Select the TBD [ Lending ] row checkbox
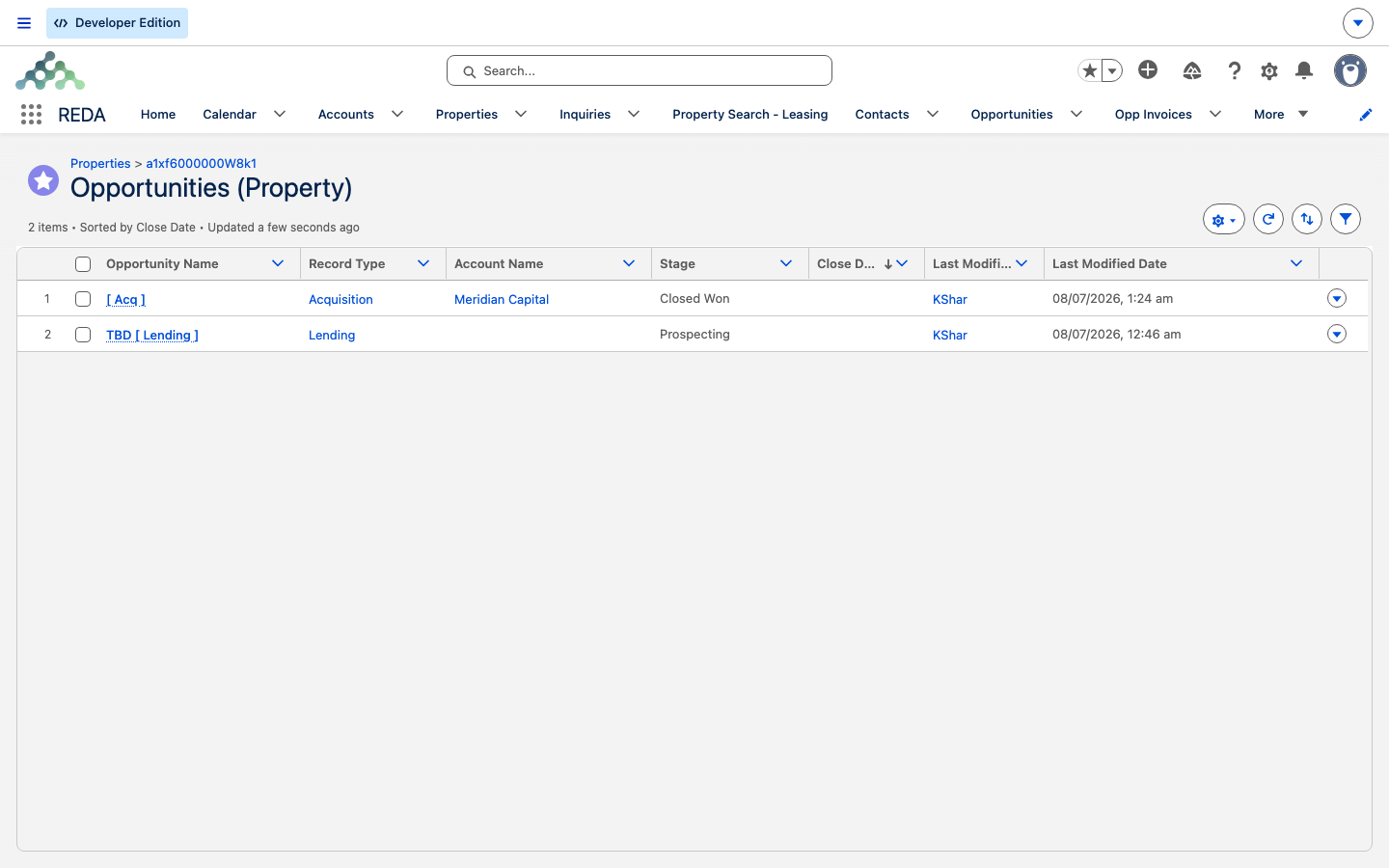This screenshot has height=868, width=1389. [83, 335]
